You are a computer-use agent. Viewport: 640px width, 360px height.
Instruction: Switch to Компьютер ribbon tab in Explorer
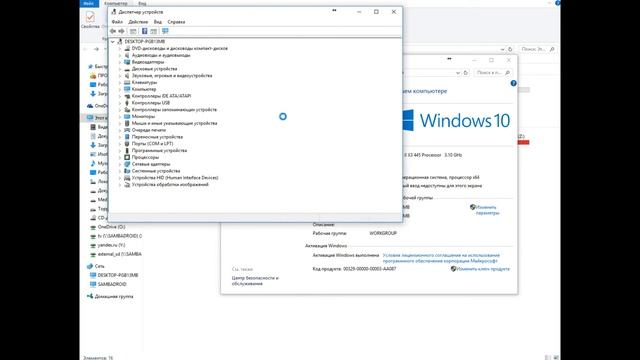pos(116,3)
